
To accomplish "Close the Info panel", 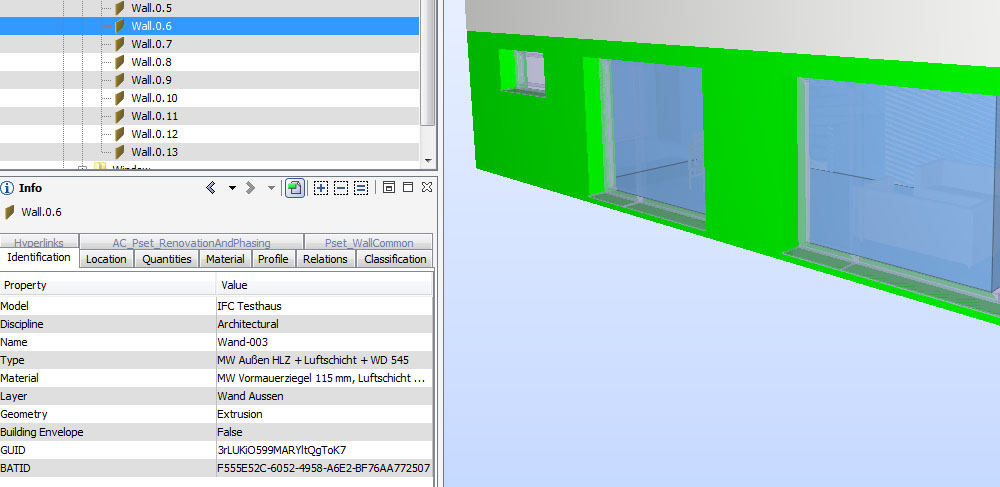I will [x=428, y=188].
